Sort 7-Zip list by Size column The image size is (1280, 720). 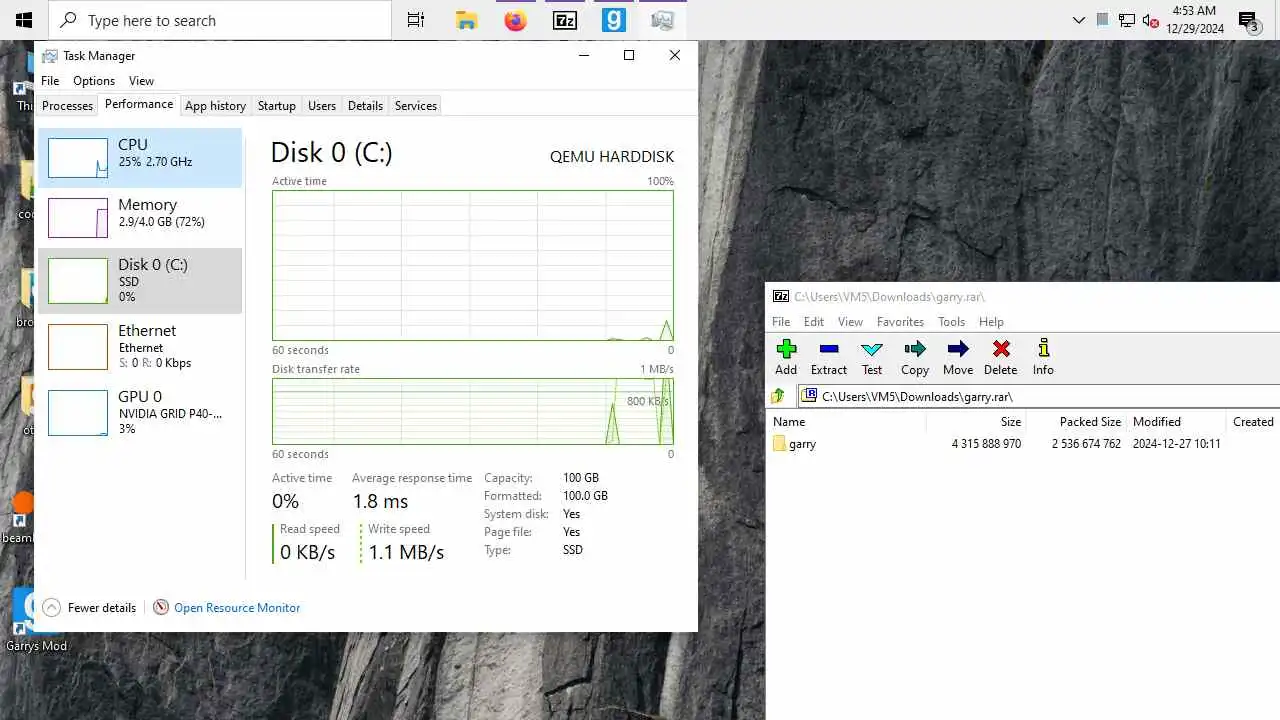tap(975, 422)
